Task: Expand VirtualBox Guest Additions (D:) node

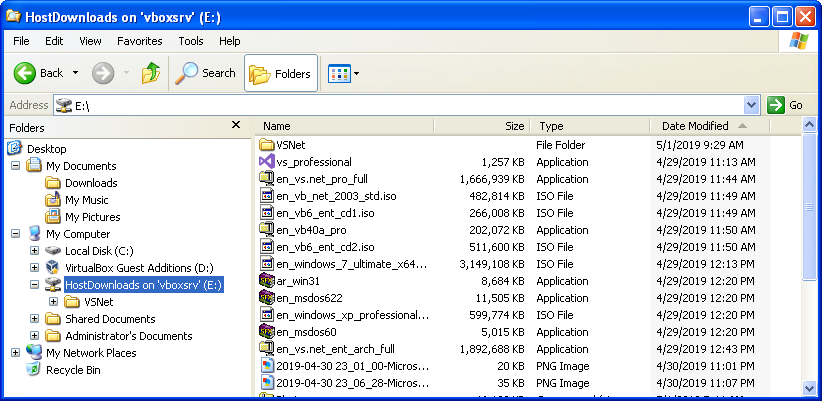Action: (x=35, y=268)
